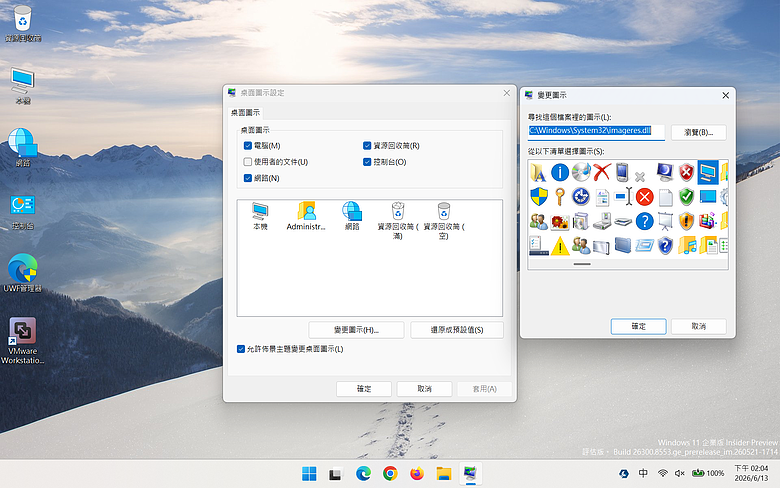
Task: Toggle the 電腦(M) checkbox
Action: tap(248, 146)
